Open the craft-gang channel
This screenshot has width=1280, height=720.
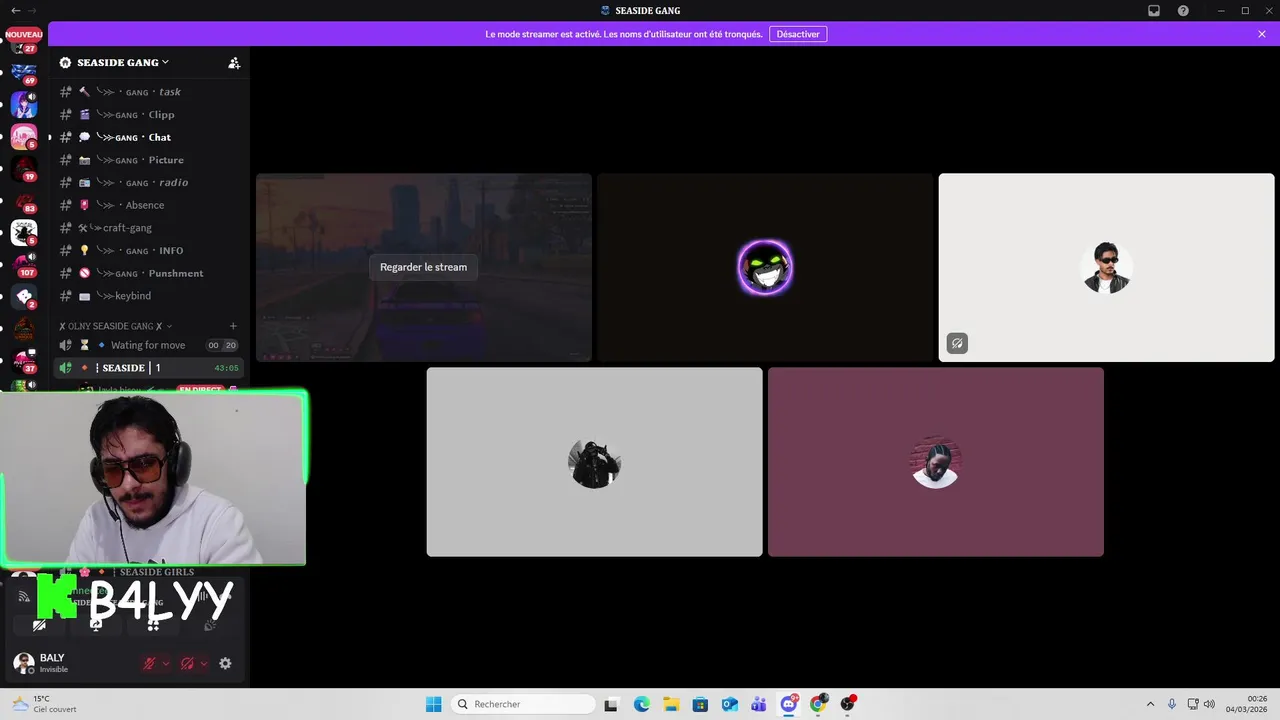[148, 228]
